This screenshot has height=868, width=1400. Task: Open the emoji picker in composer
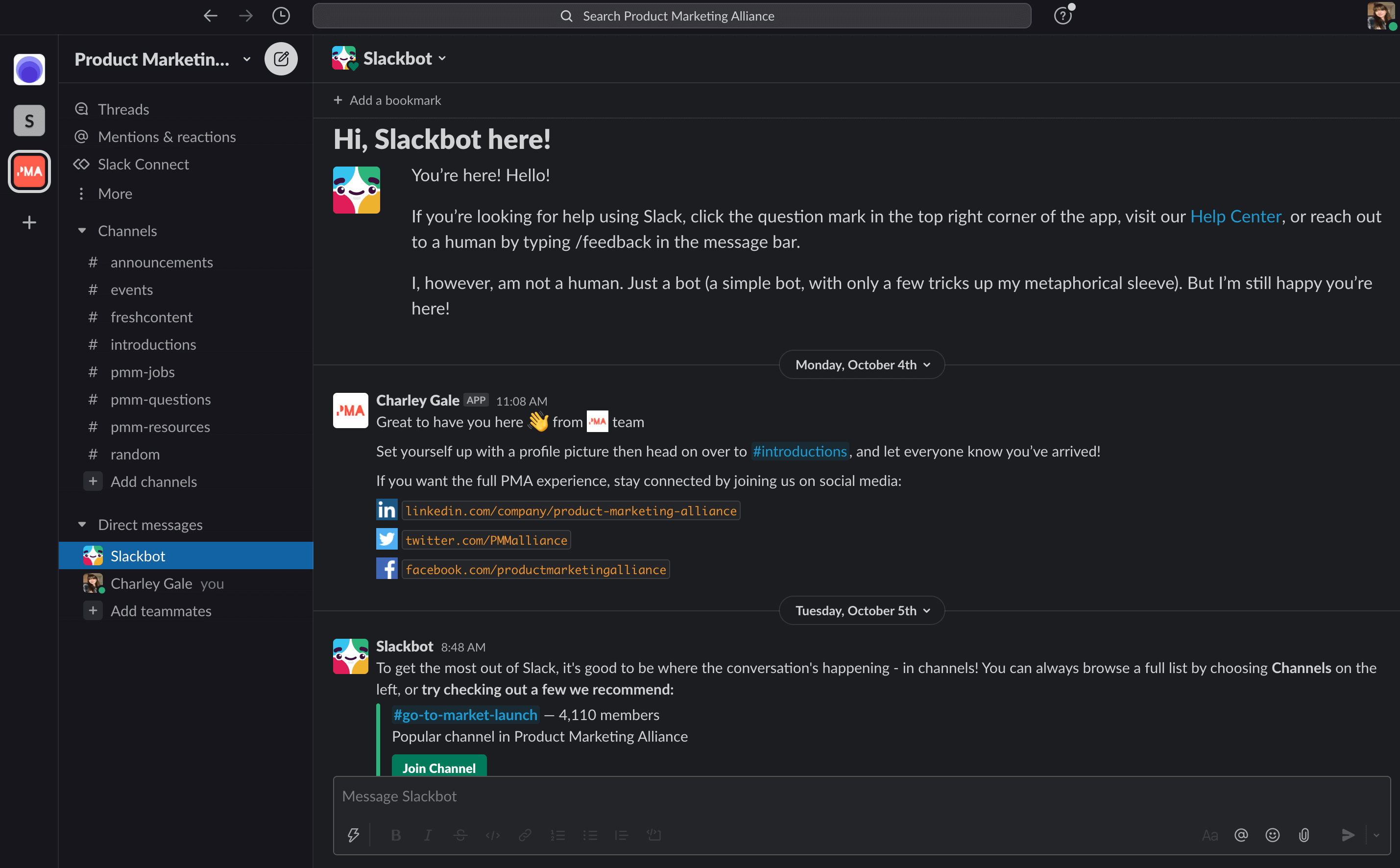(1272, 835)
